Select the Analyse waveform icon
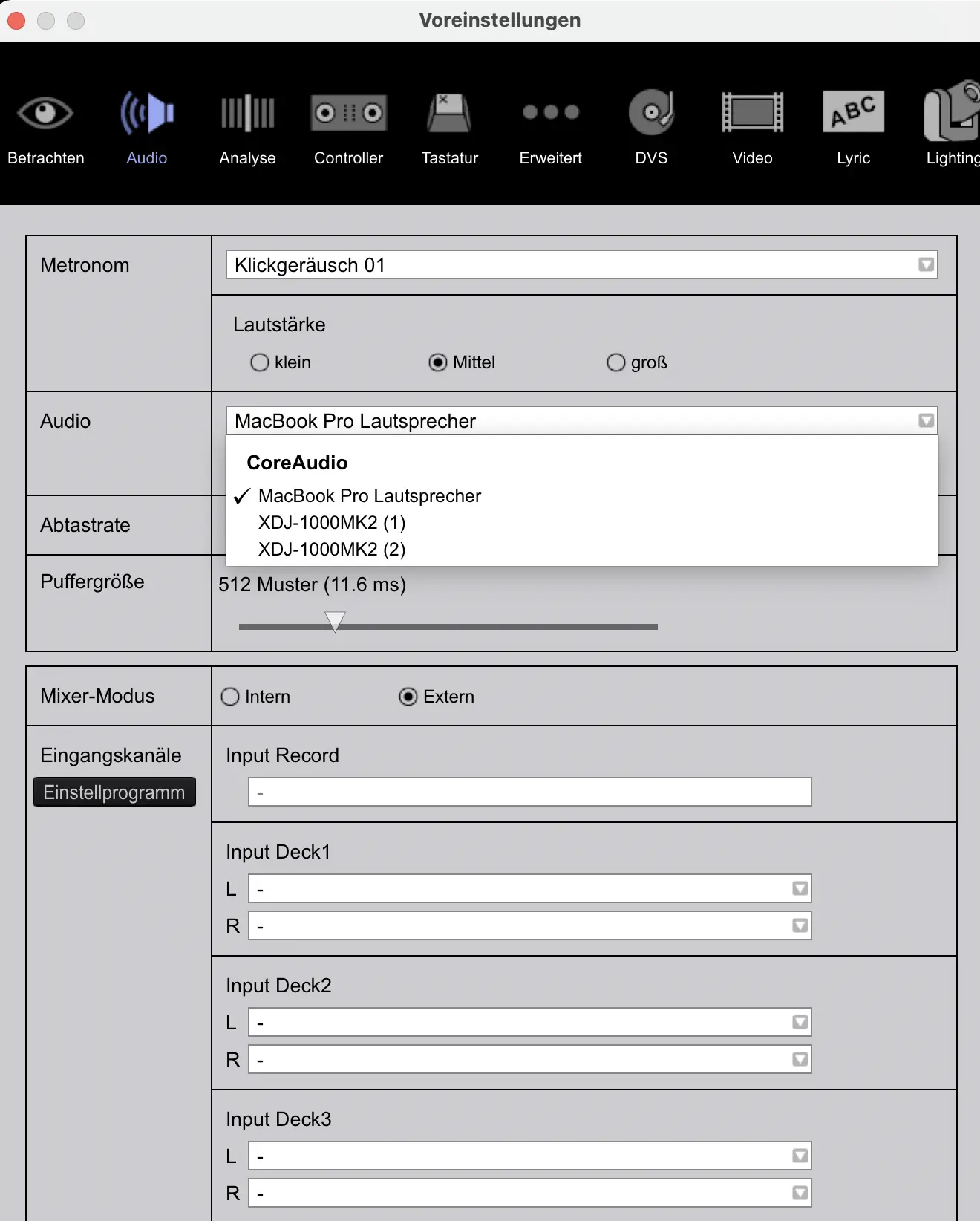The width and height of the screenshot is (980, 1221). click(x=247, y=114)
